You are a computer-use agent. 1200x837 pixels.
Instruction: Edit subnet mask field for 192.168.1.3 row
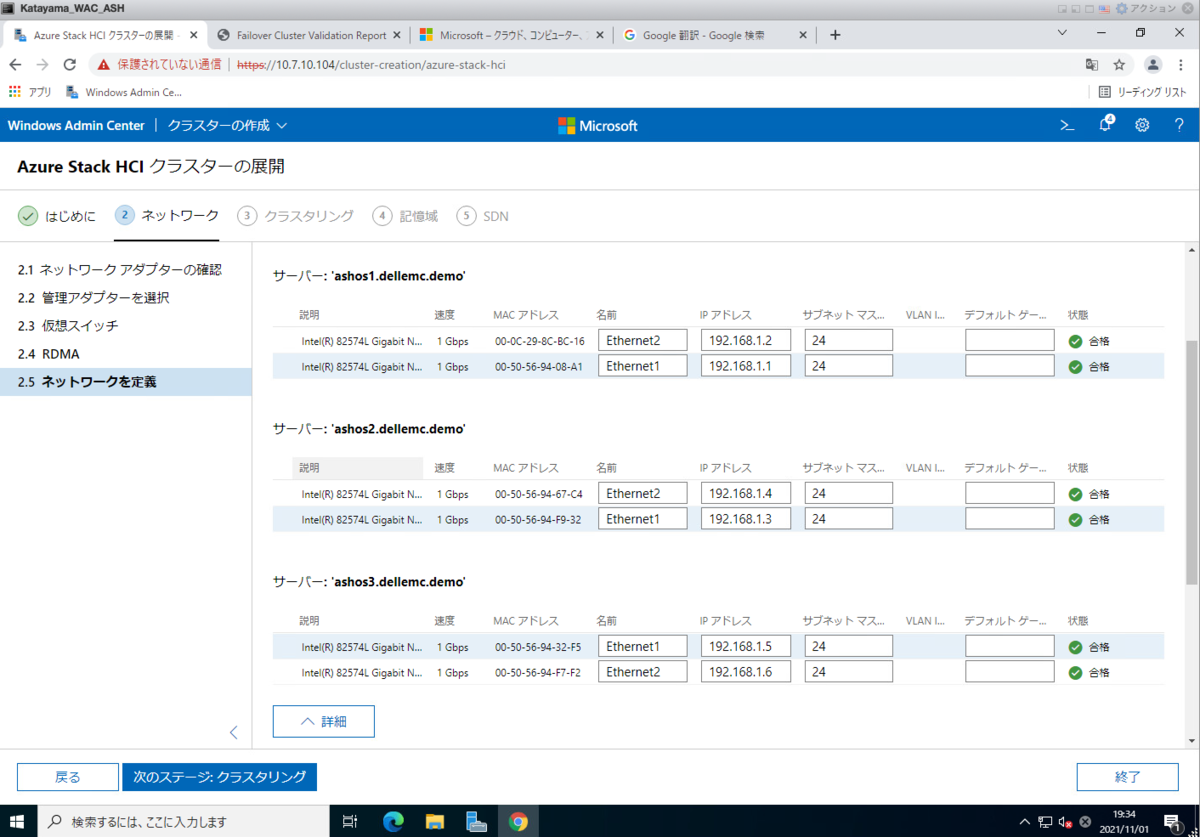848,519
